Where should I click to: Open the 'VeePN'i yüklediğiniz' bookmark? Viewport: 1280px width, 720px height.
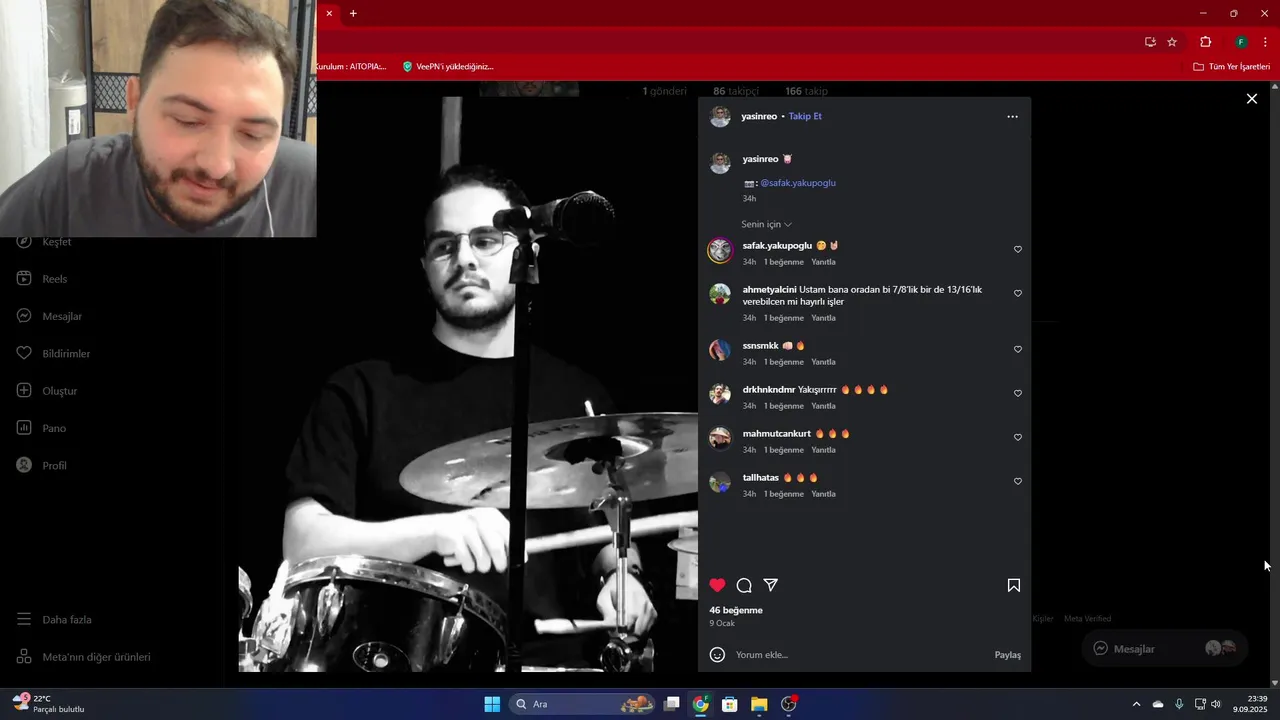(448, 67)
